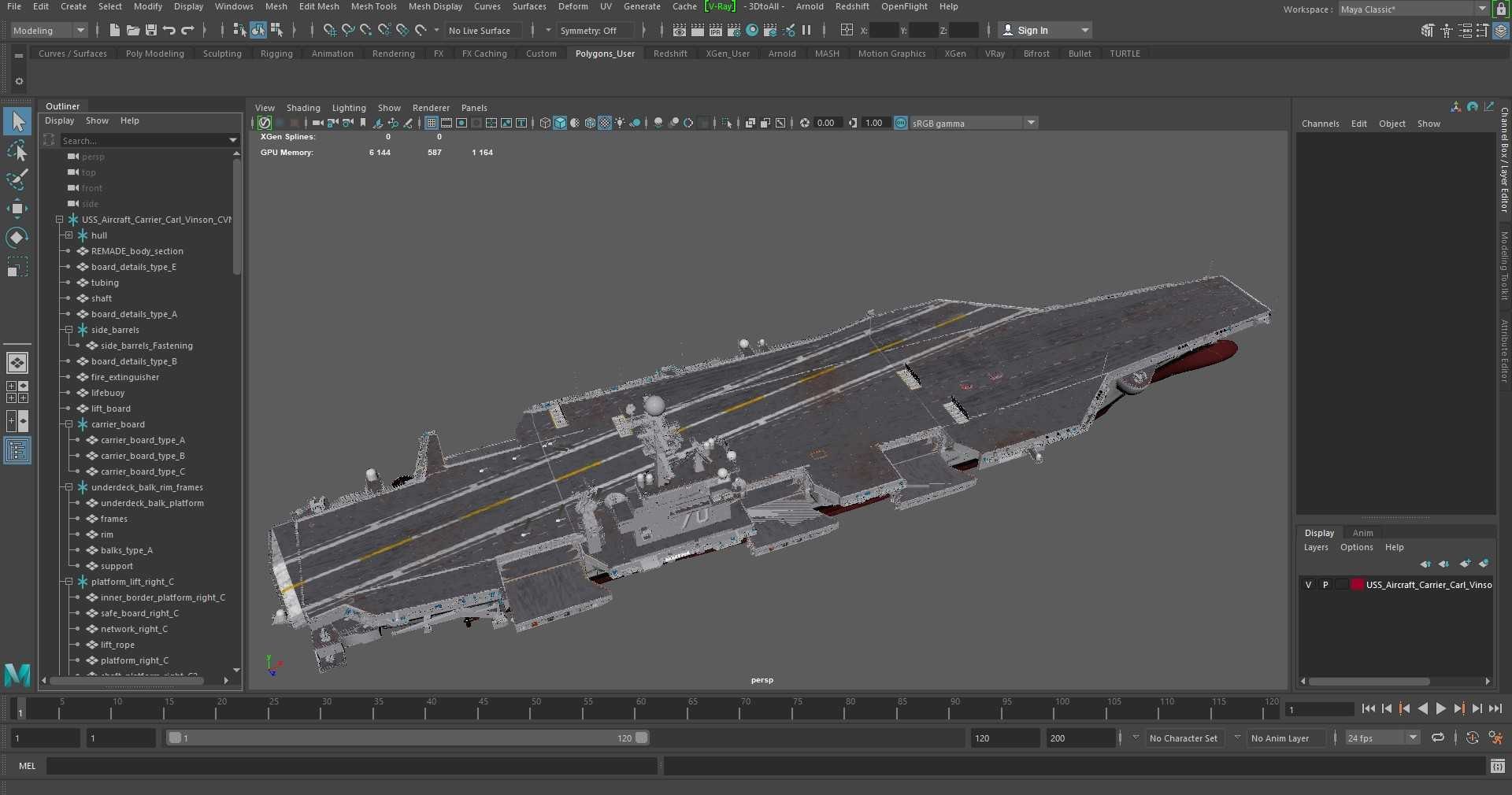Toggle the P playback box of the layer
The image size is (1512, 795).
pyautogui.click(x=1325, y=585)
